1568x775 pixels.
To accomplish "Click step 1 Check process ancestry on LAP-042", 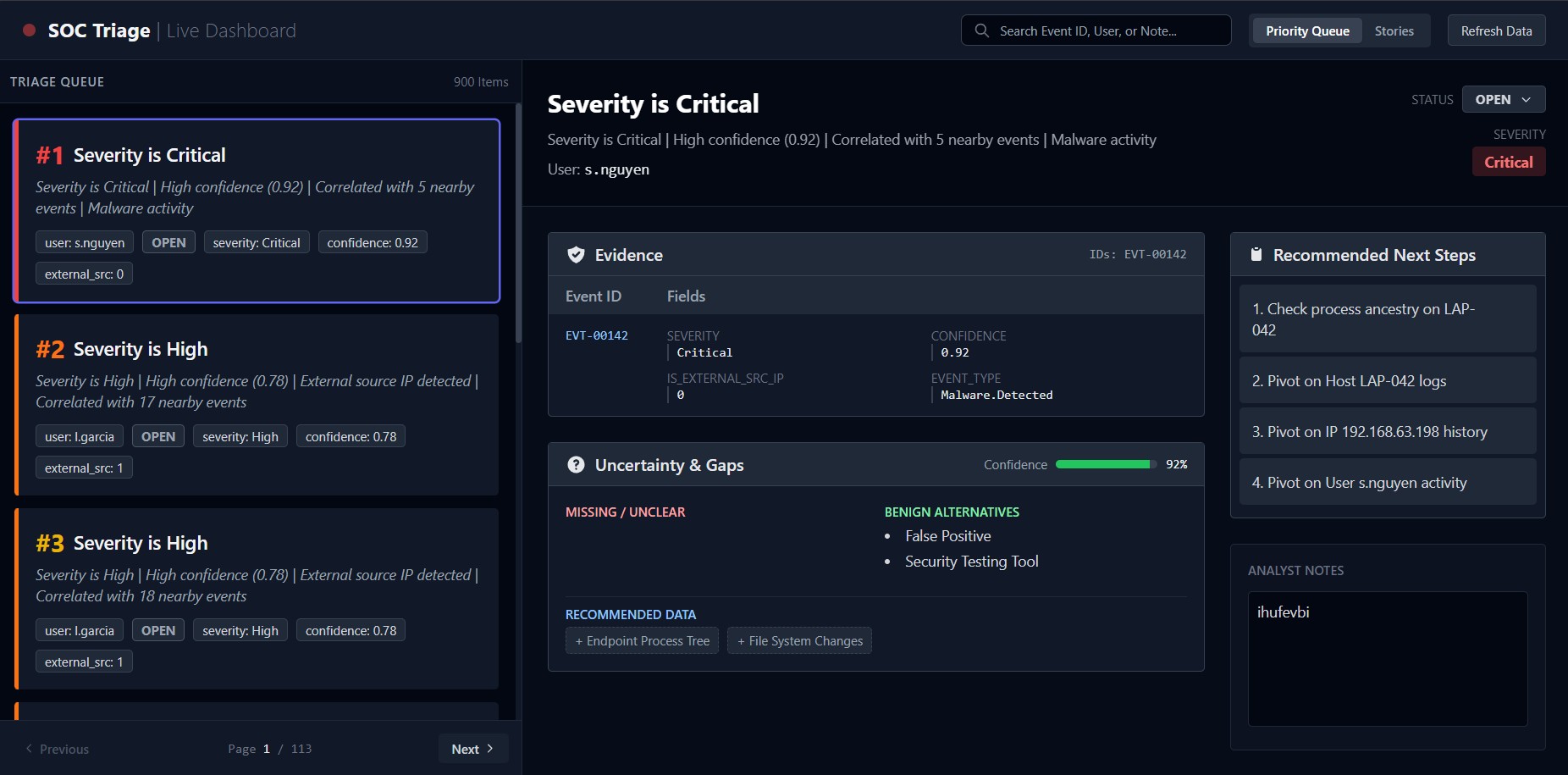I will click(x=1388, y=319).
